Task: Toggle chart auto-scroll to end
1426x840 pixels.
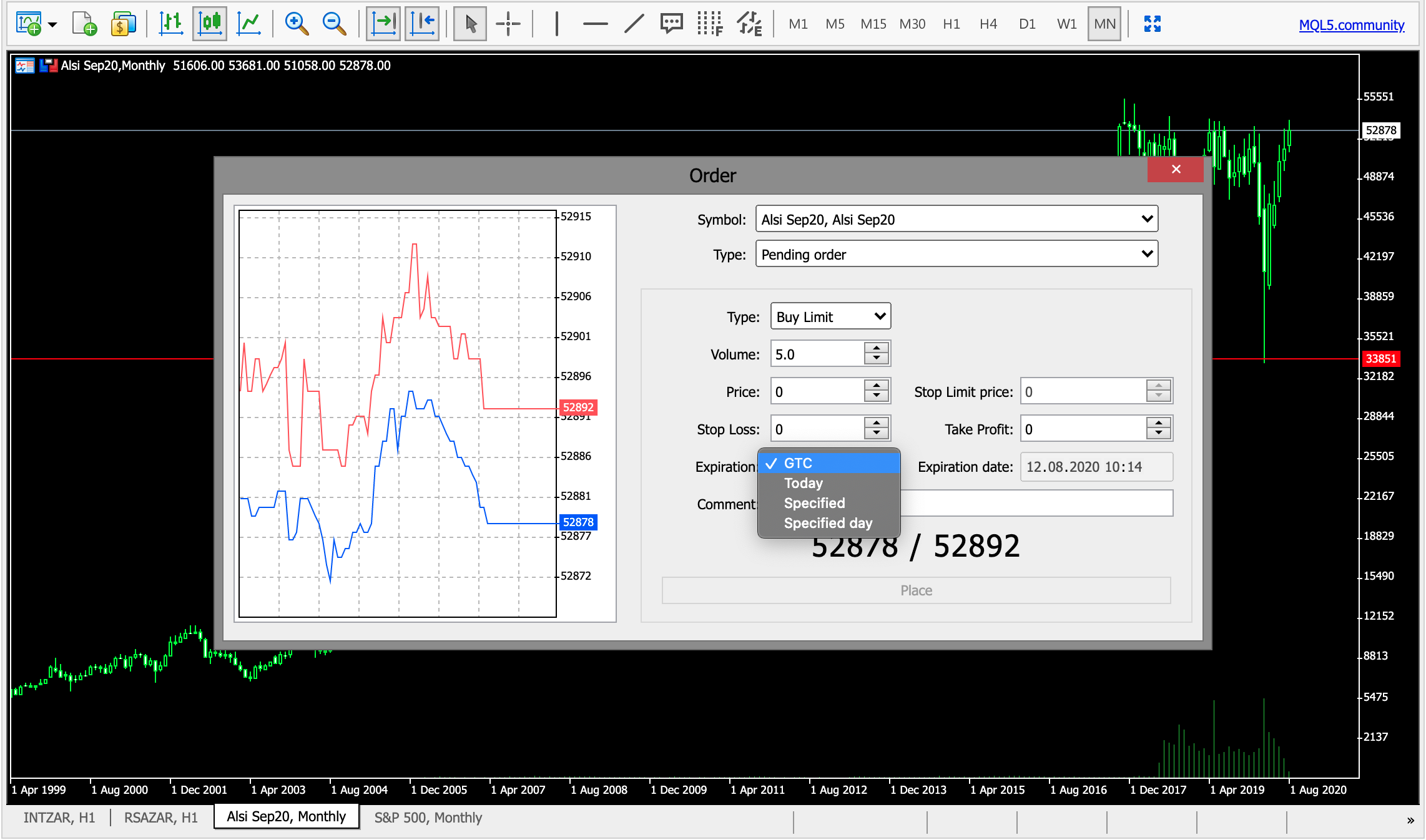Action: tap(383, 24)
